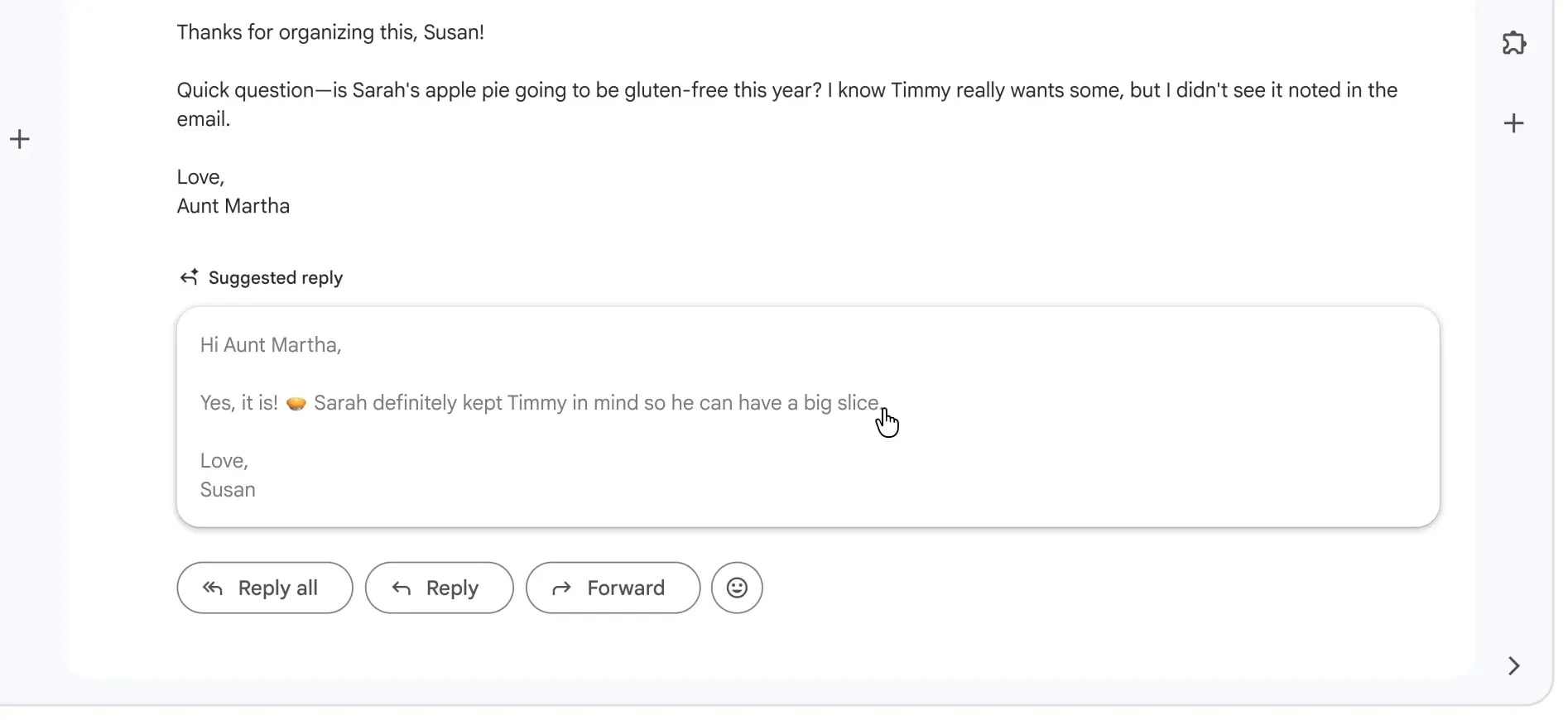
Task: Click the "Suggested reply" label
Action: click(x=276, y=278)
